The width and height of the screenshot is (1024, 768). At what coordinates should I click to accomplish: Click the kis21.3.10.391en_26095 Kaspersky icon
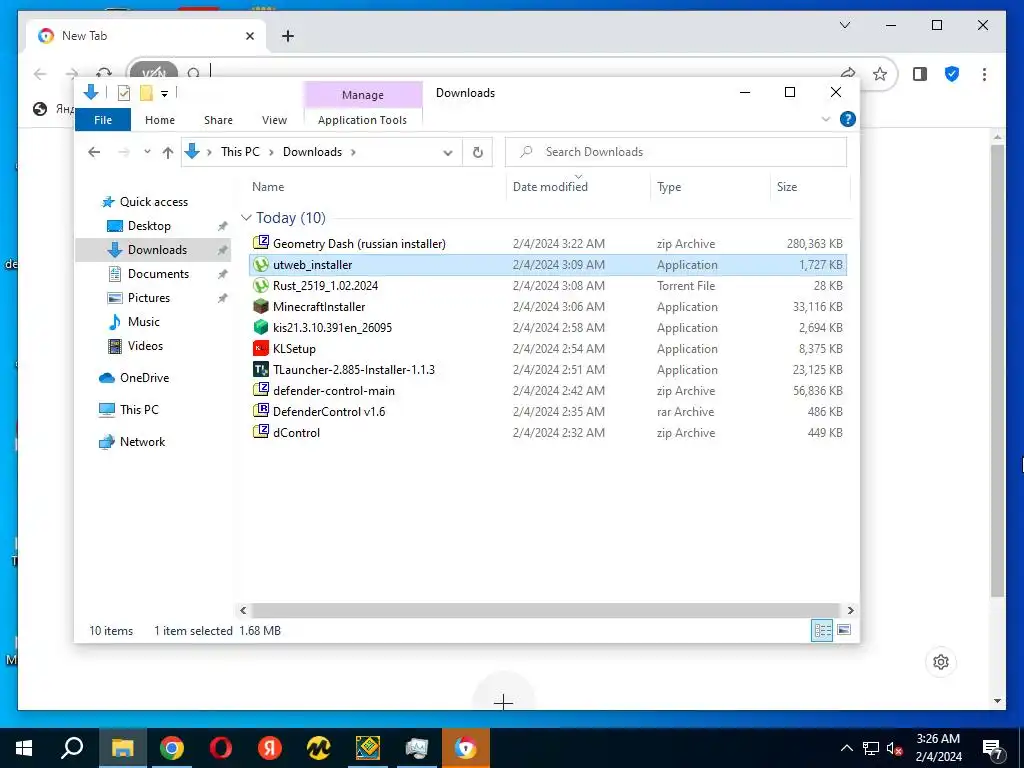261,327
